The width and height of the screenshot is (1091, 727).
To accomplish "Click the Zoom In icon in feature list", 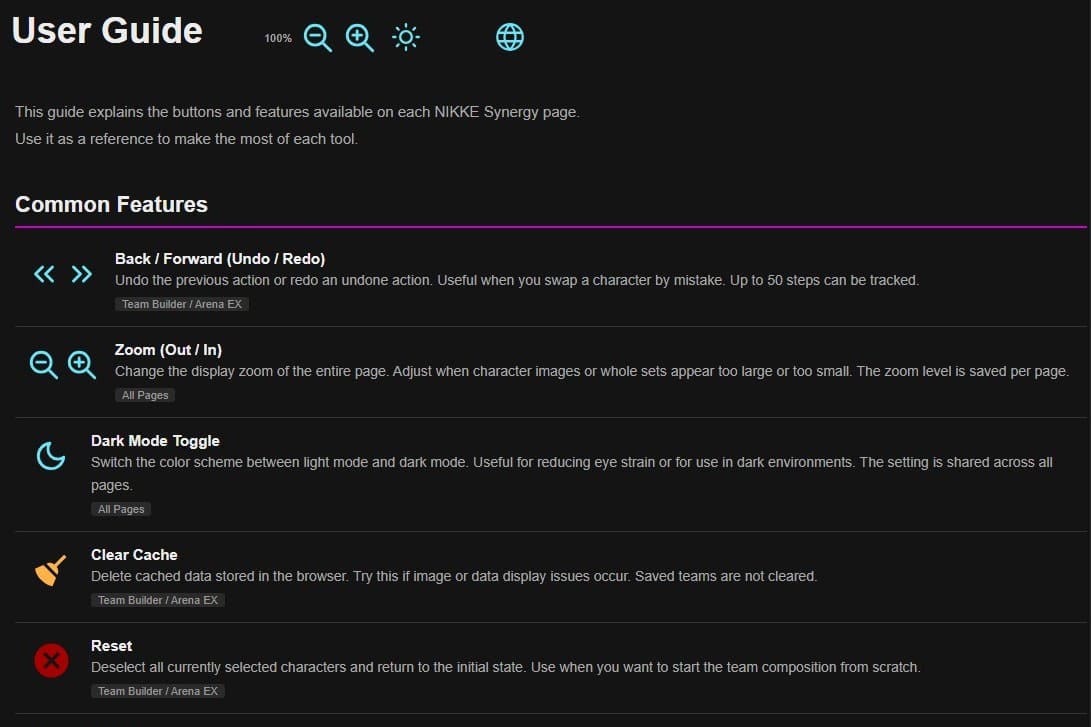I will tap(81, 365).
